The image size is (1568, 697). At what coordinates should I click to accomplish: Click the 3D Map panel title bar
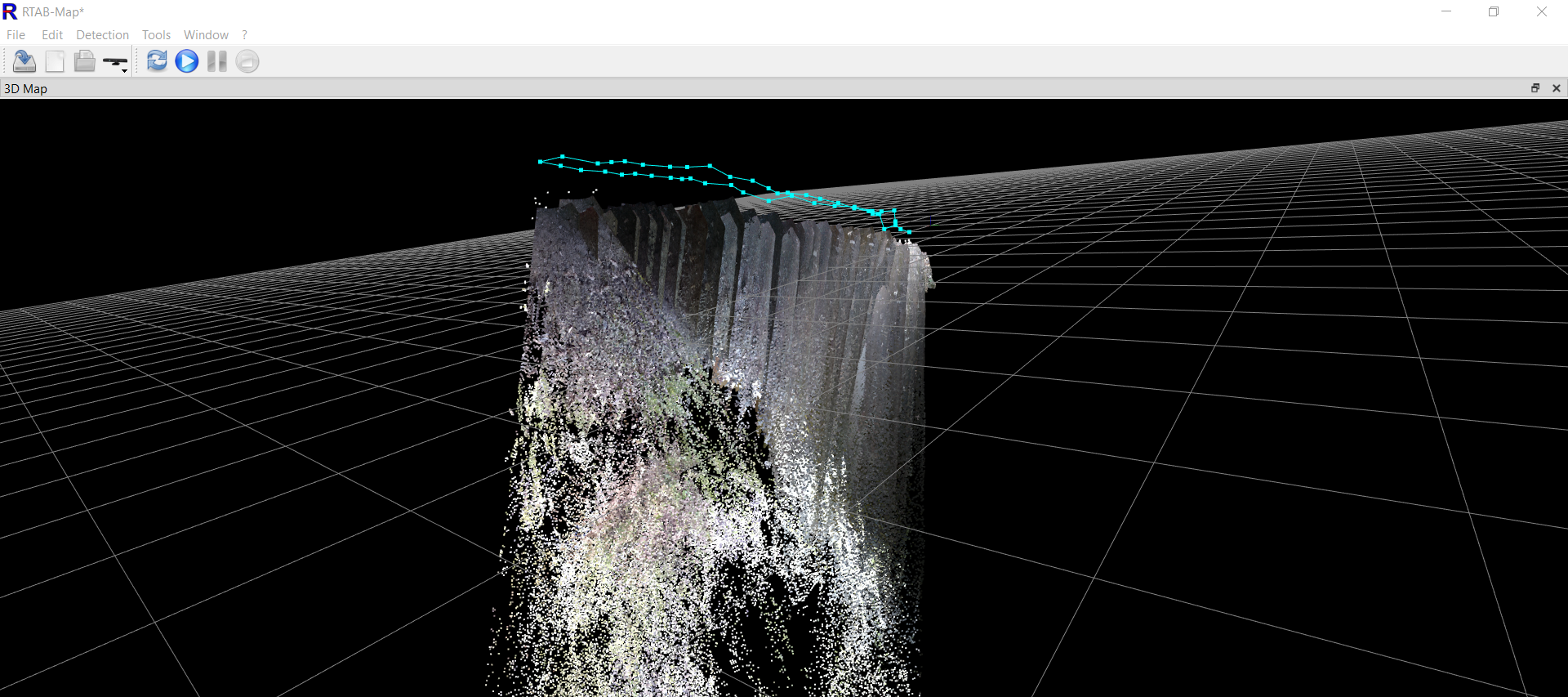(735, 88)
